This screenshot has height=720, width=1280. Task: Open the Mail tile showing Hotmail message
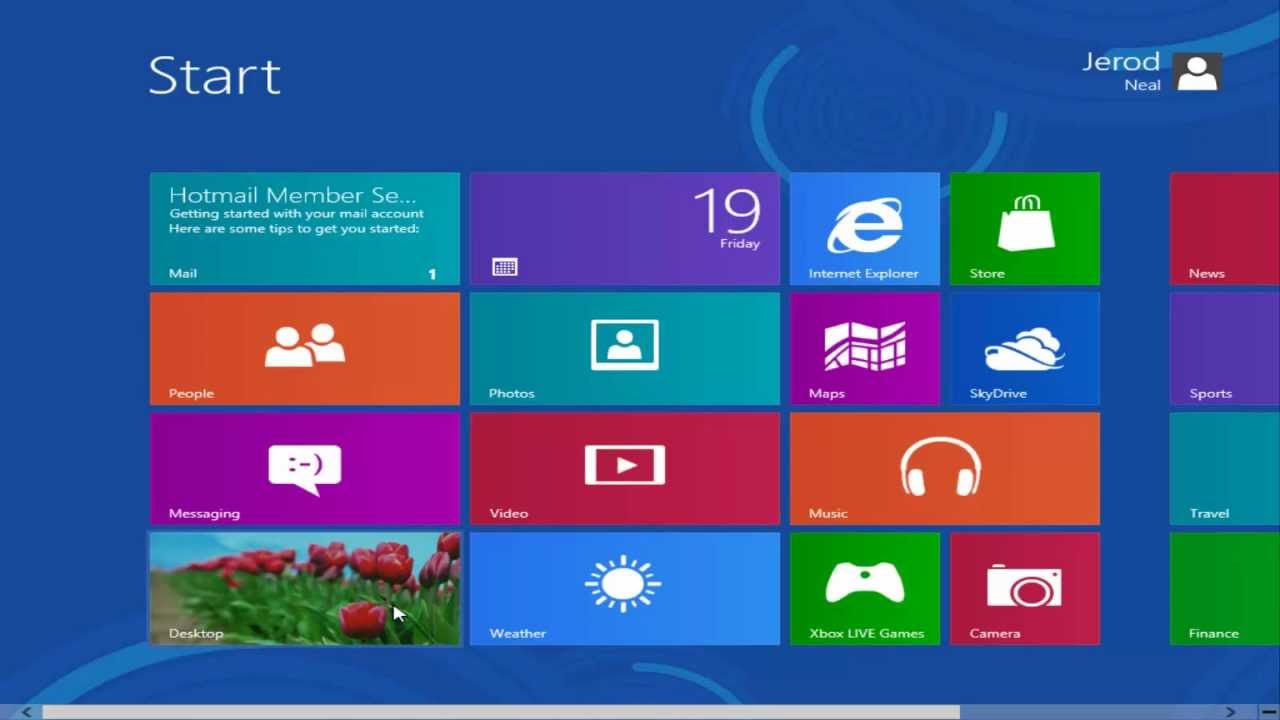[x=305, y=229]
